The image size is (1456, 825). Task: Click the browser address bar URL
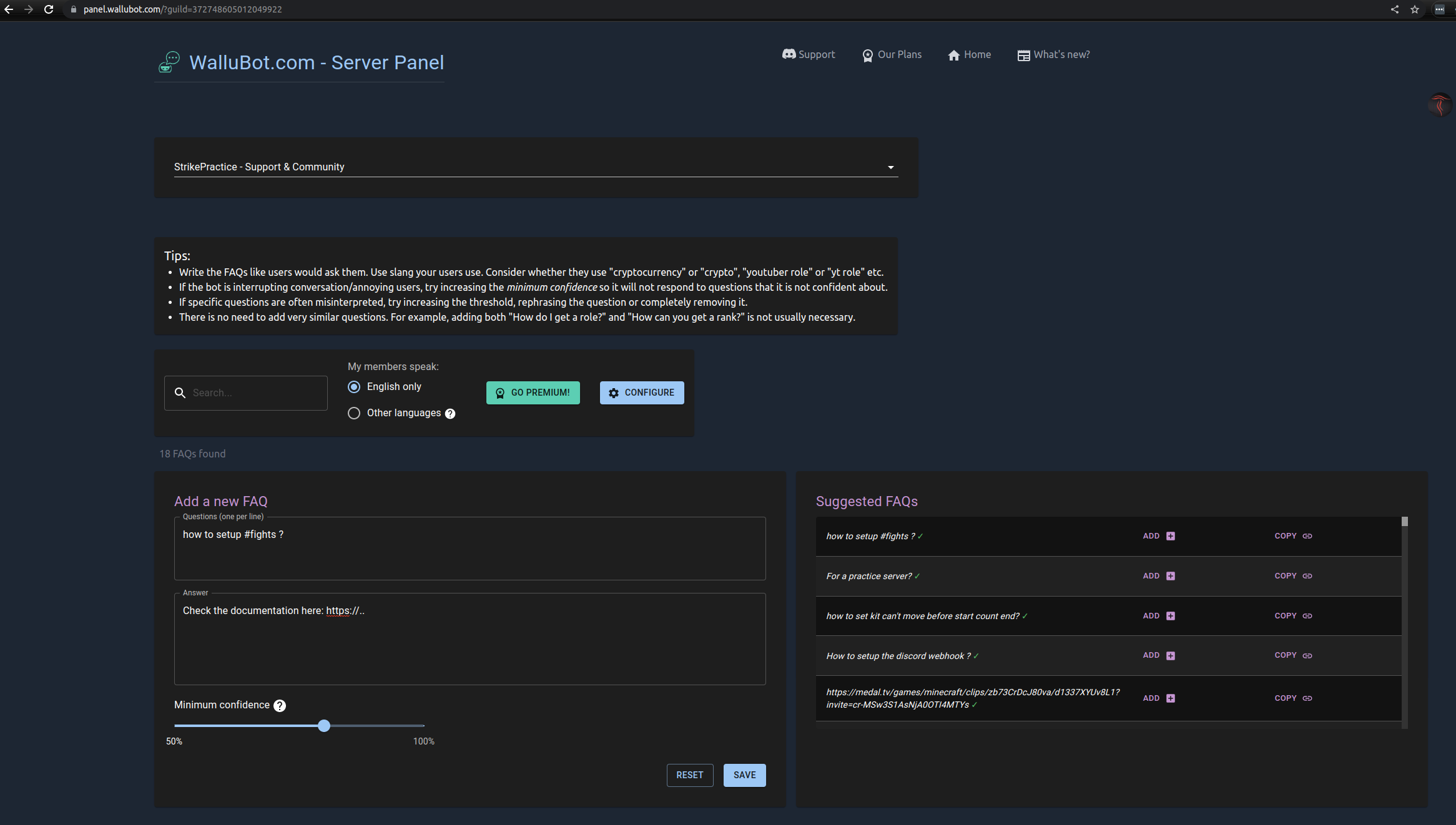coord(182,9)
